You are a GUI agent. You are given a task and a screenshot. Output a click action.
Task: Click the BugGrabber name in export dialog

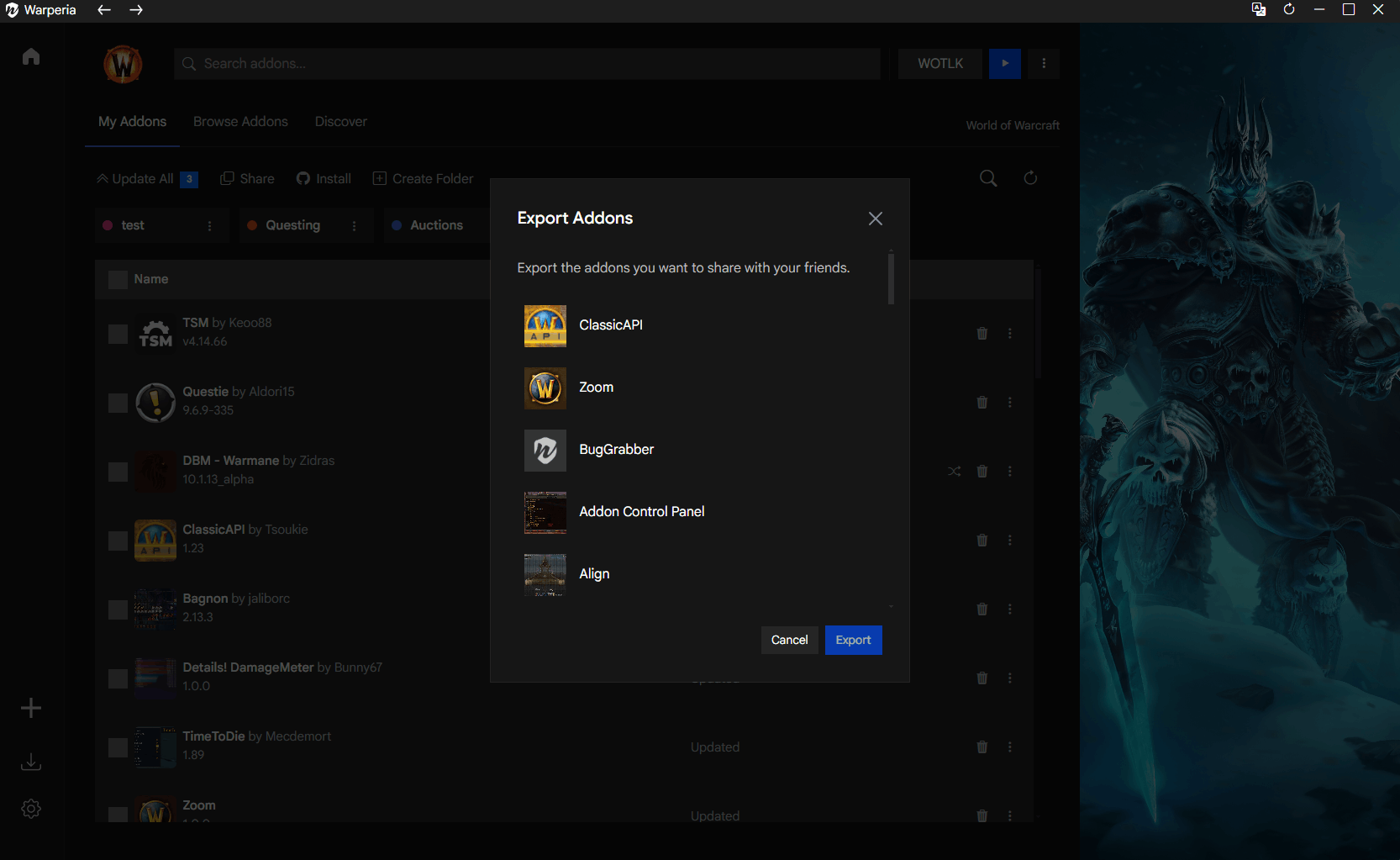pos(616,449)
